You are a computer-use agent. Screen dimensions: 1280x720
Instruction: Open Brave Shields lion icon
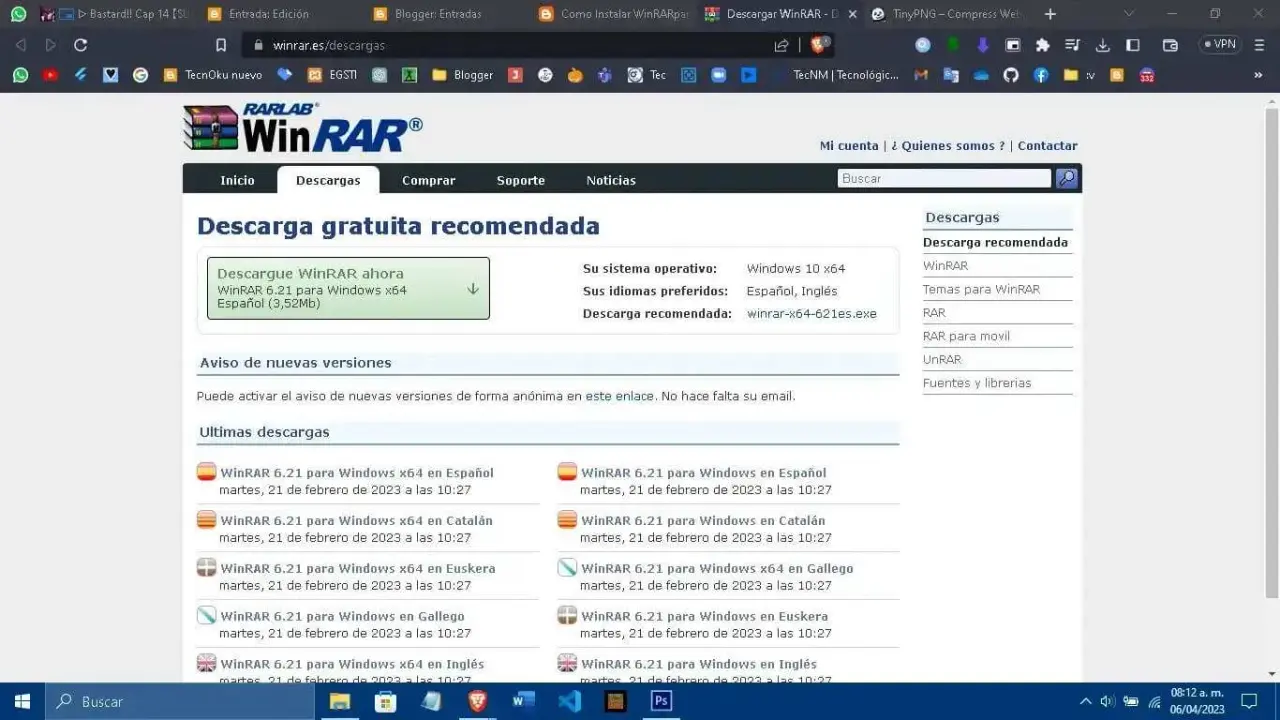click(x=819, y=45)
